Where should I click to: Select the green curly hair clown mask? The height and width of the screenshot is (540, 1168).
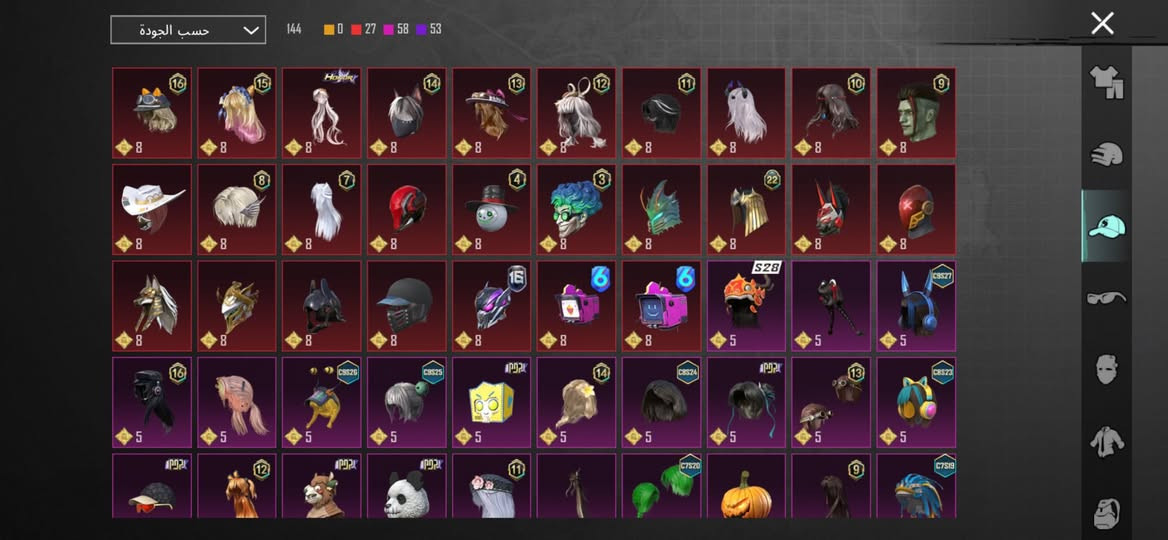pyautogui.click(x=577, y=209)
